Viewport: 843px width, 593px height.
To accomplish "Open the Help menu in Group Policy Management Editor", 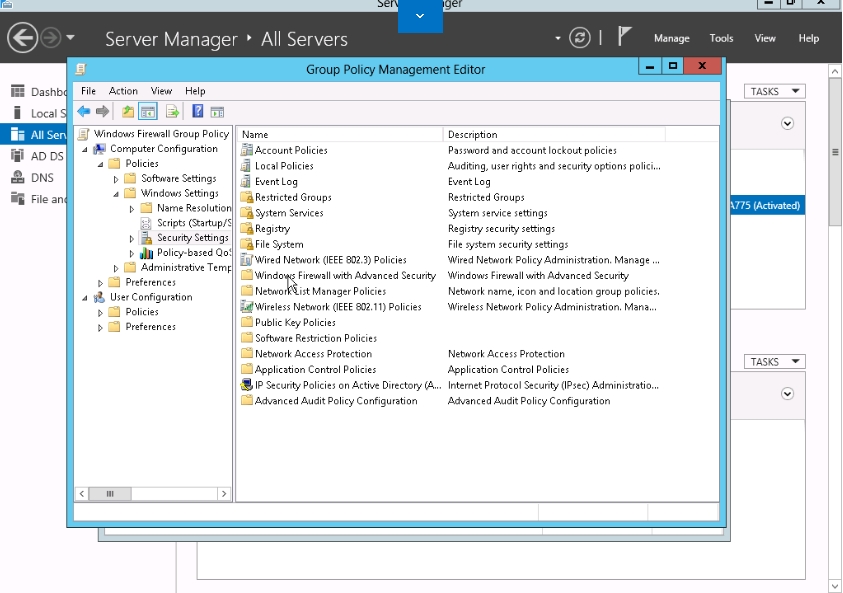I will tap(195, 91).
